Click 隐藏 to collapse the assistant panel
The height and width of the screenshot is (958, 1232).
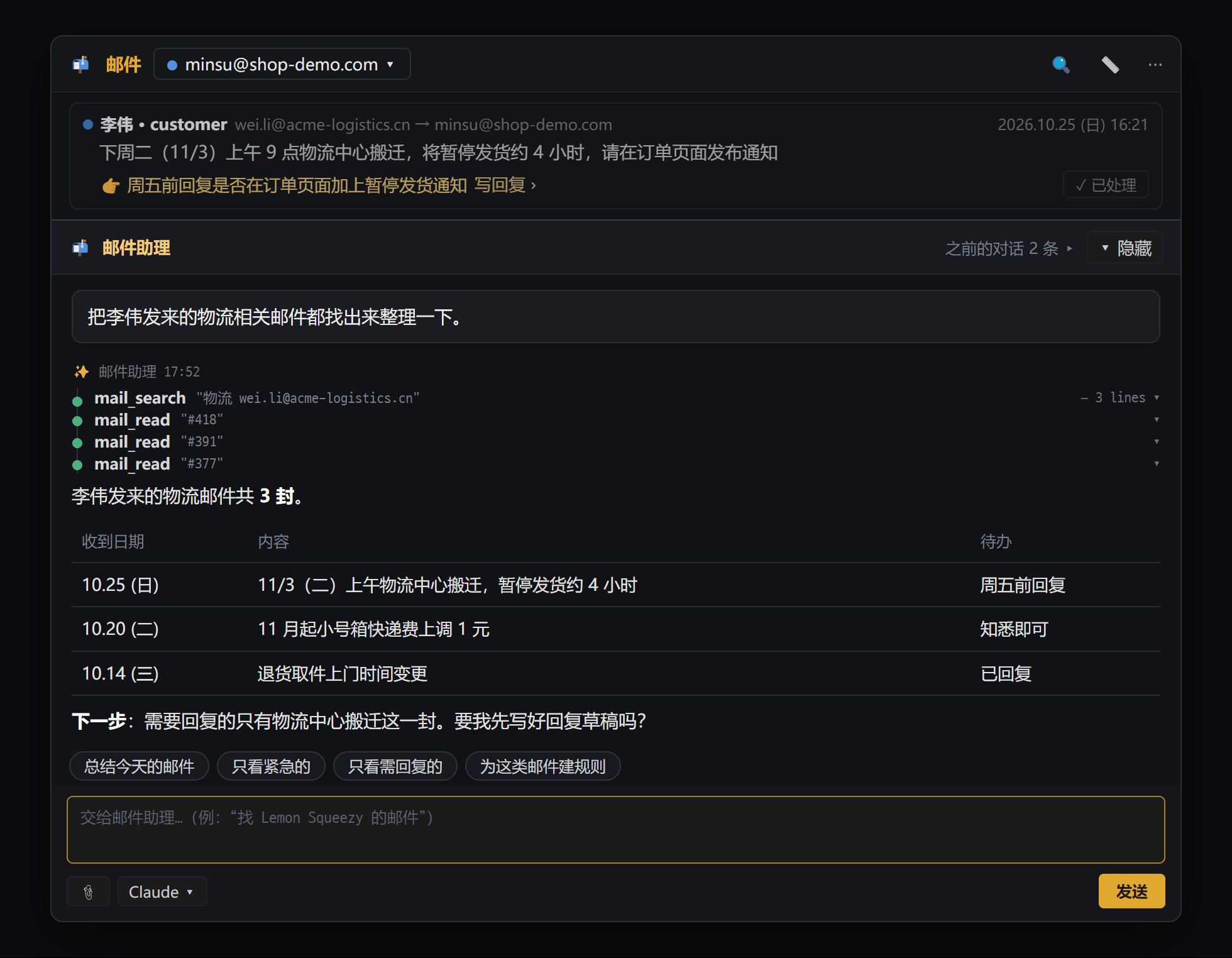click(1125, 248)
